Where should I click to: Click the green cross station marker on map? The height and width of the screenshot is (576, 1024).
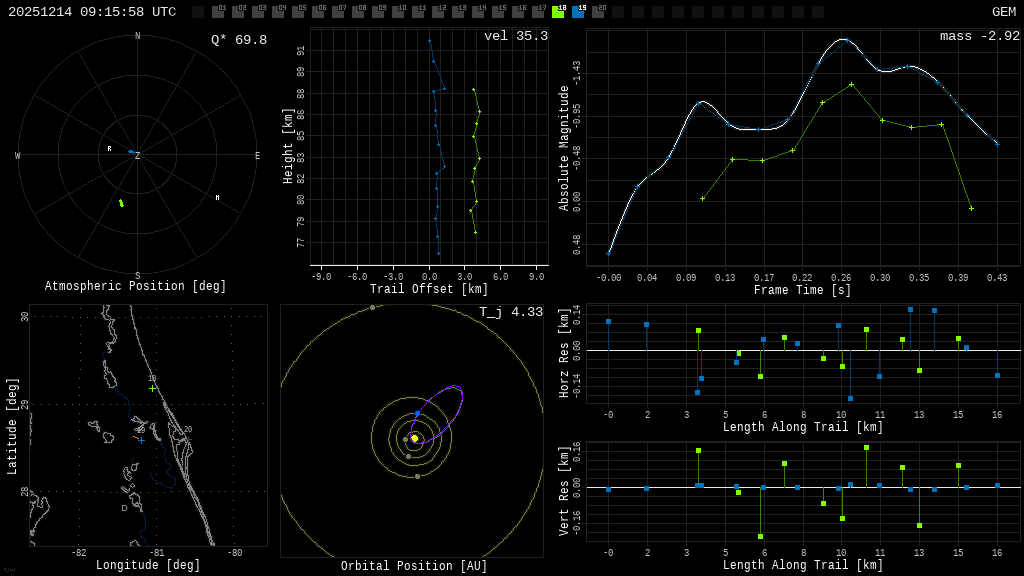click(x=152, y=388)
